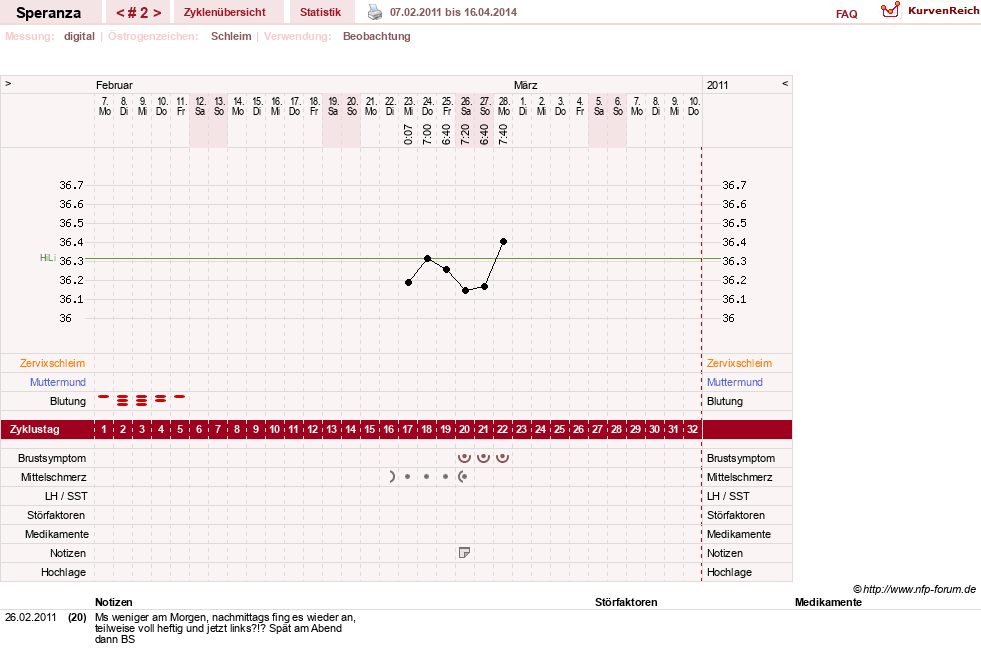Click the Speranza profile title
The height and width of the screenshot is (670, 981).
pyautogui.click(x=48, y=13)
